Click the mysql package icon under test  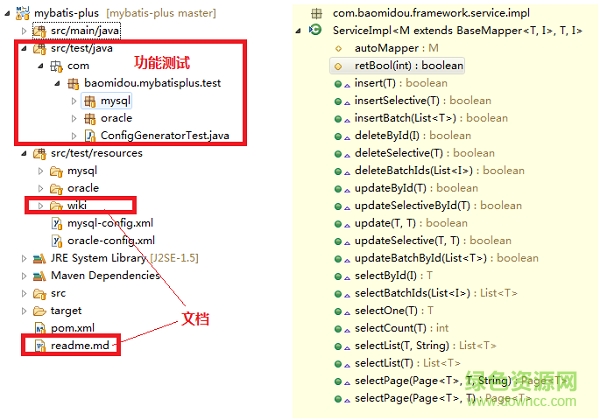point(90,101)
